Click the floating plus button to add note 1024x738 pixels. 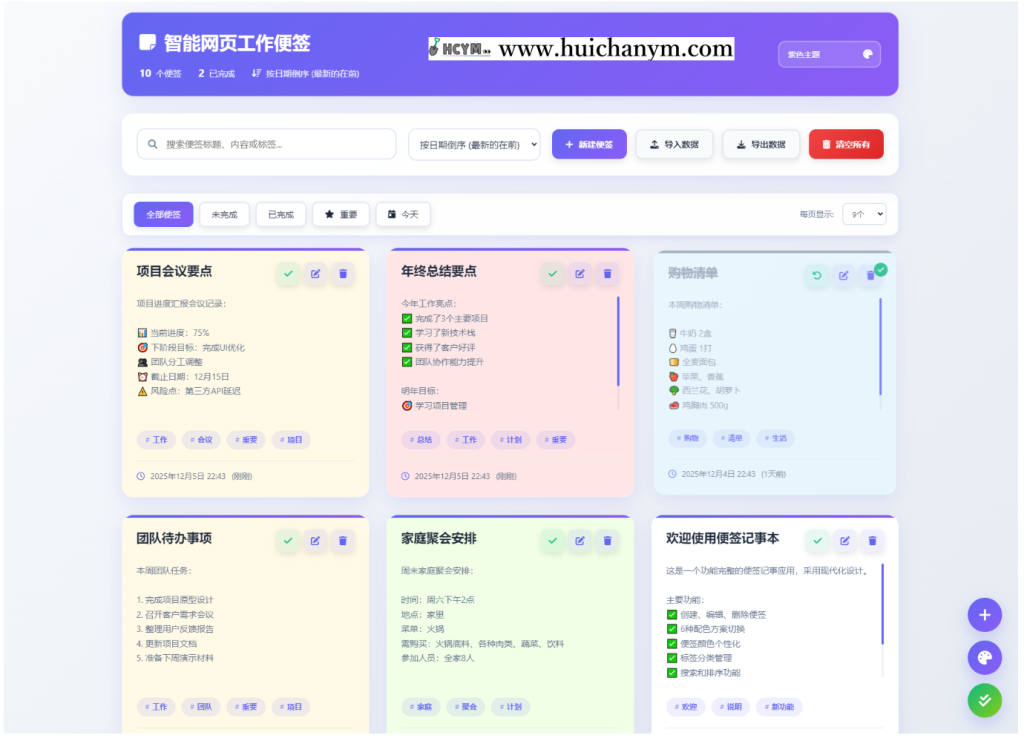[985, 615]
